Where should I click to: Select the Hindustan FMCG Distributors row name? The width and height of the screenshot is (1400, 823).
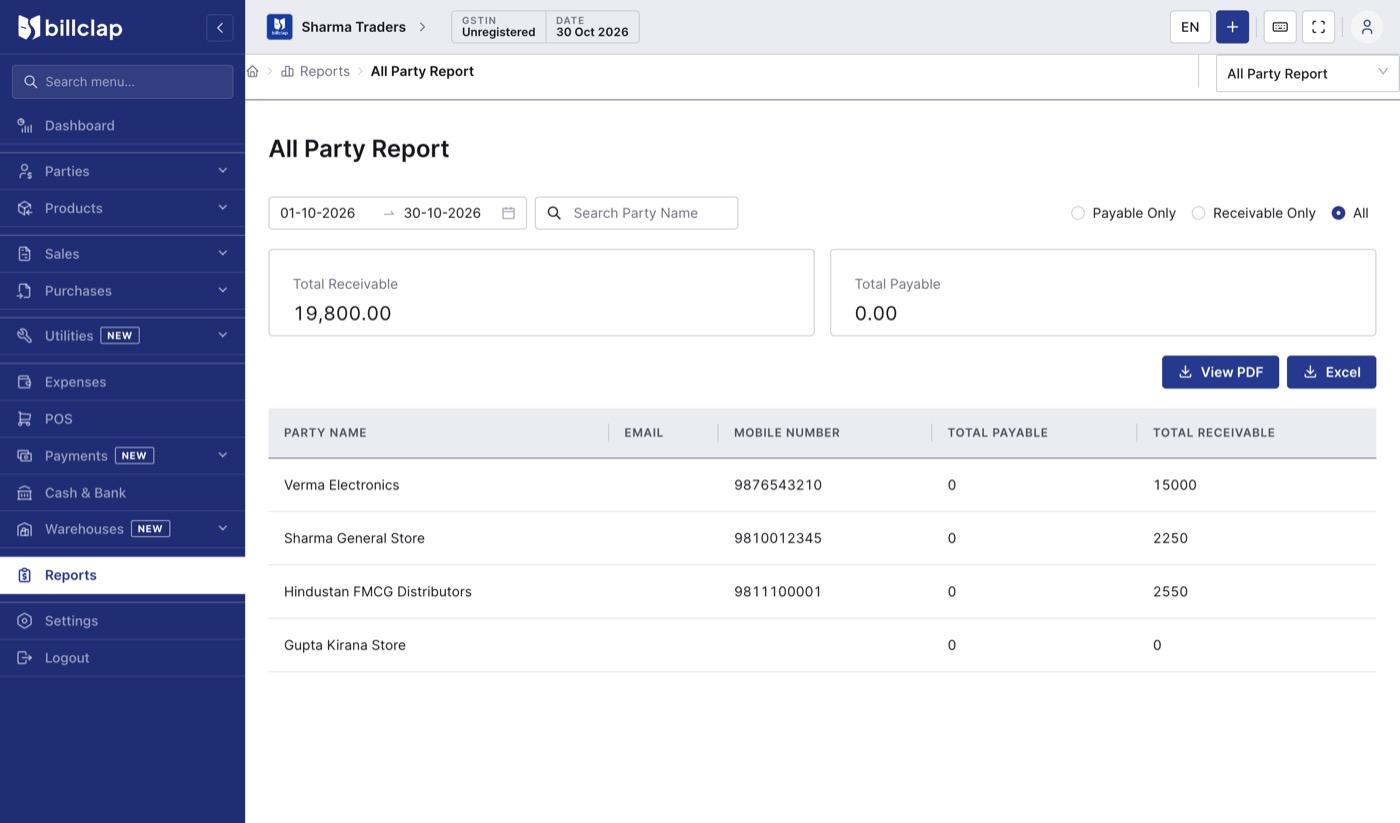pyautogui.click(x=378, y=592)
